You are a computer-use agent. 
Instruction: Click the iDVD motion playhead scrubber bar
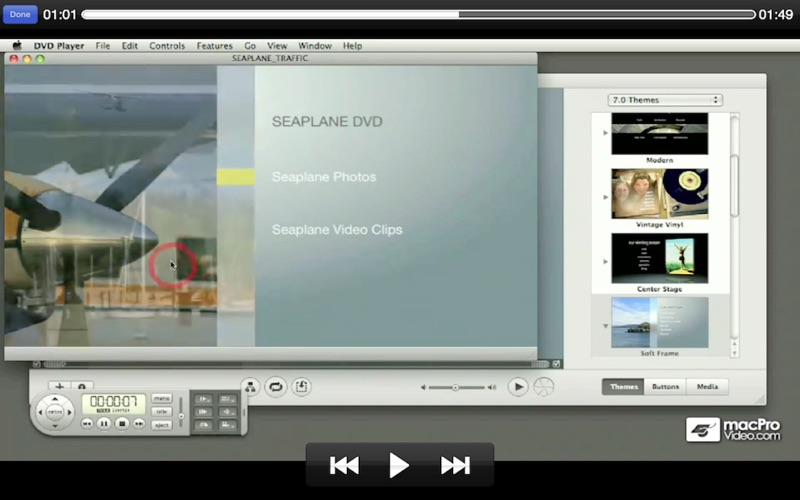pyautogui.click(x=296, y=364)
